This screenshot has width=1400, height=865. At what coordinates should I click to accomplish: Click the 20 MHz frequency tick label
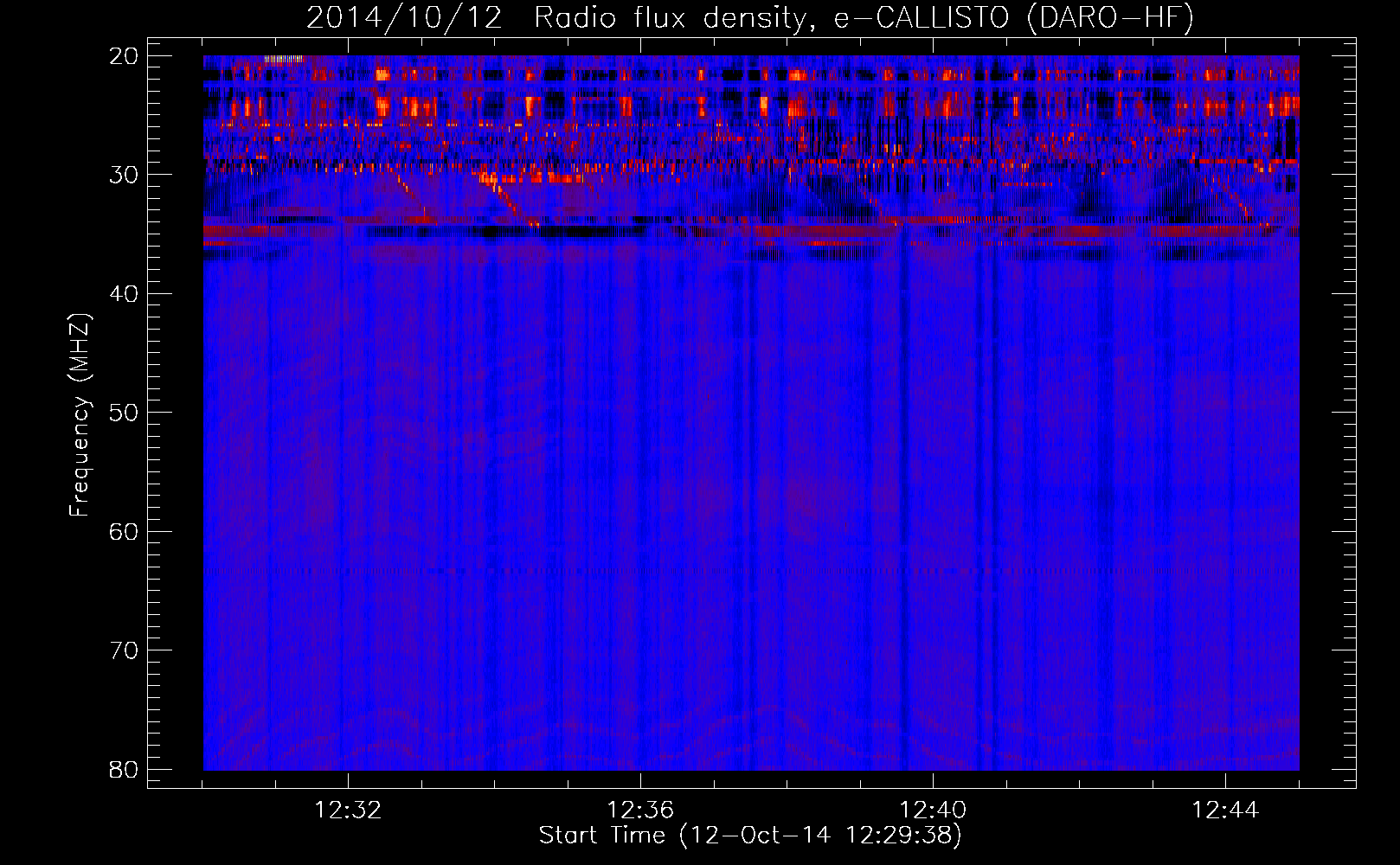point(124,56)
